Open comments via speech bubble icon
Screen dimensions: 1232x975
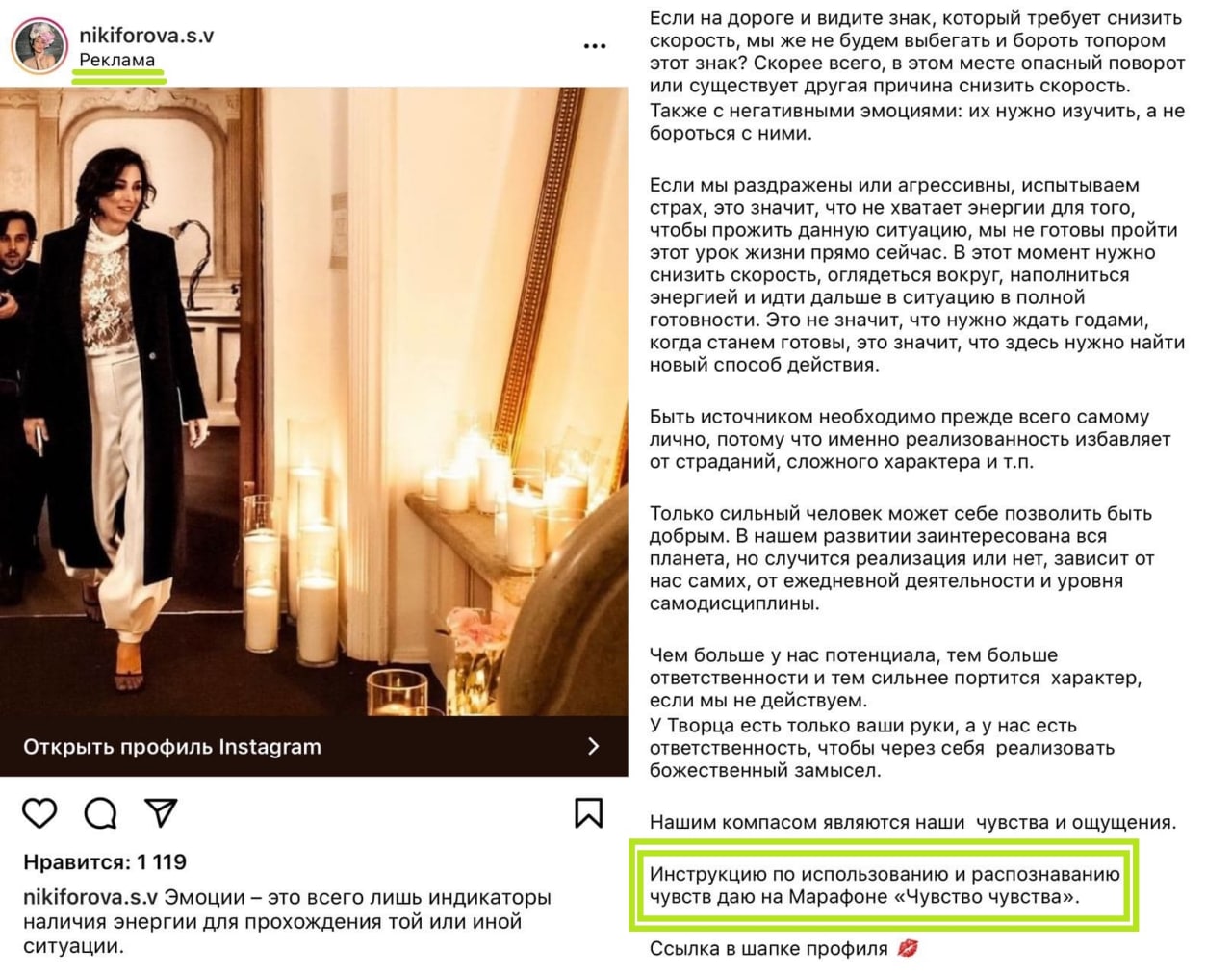100,813
